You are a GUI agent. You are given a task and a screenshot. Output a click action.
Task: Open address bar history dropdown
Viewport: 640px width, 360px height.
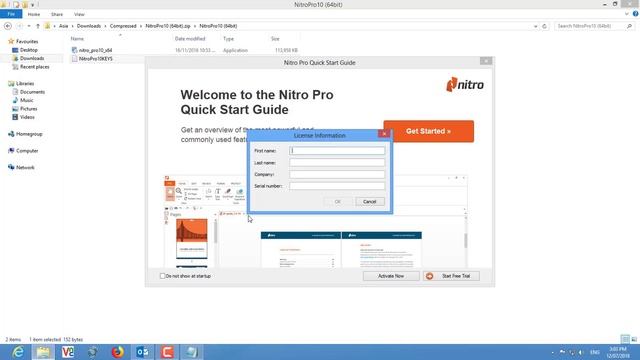click(x=536, y=26)
